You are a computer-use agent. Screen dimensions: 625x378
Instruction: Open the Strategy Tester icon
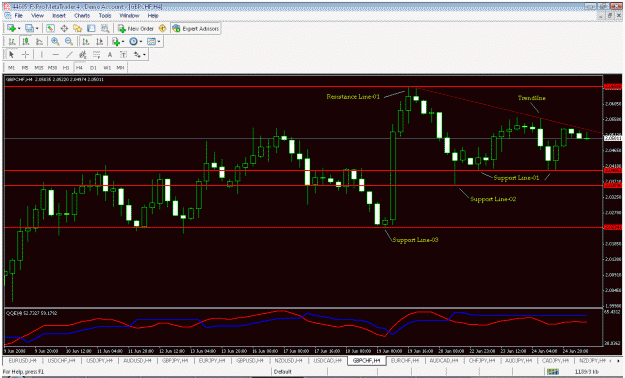coord(105,28)
